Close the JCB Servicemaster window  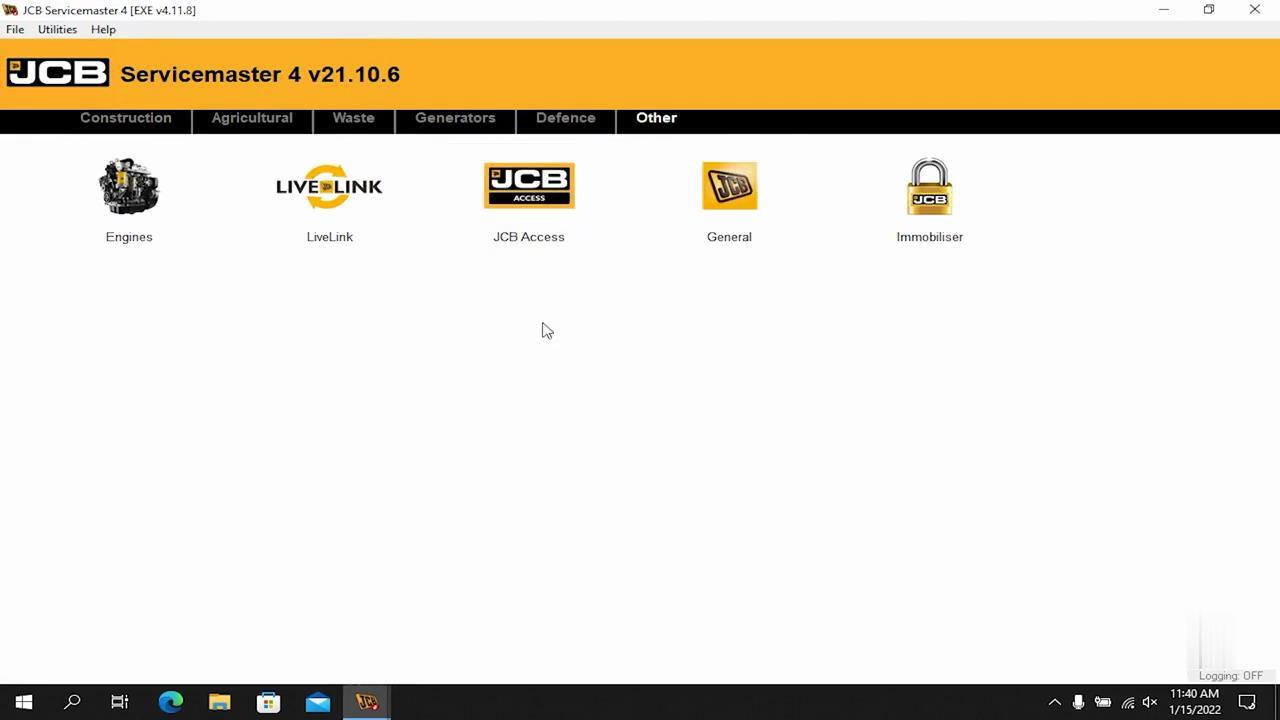[1255, 10]
